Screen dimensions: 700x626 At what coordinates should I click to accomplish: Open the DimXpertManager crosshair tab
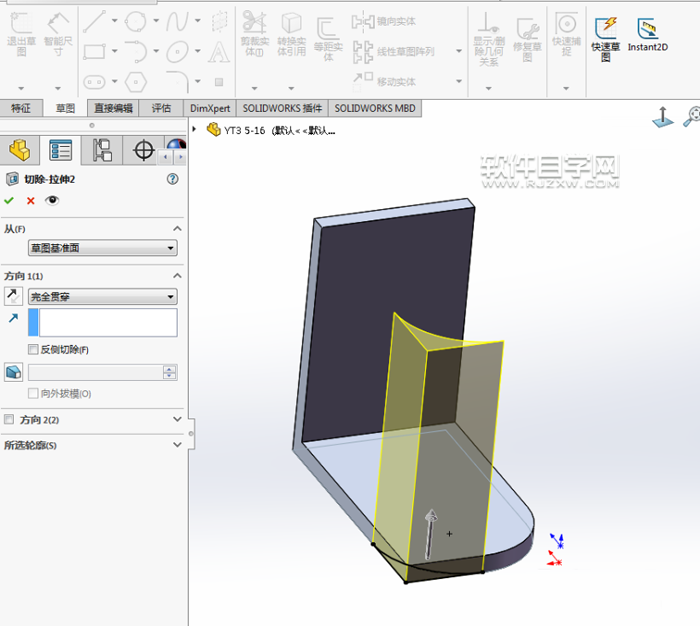coord(144,151)
